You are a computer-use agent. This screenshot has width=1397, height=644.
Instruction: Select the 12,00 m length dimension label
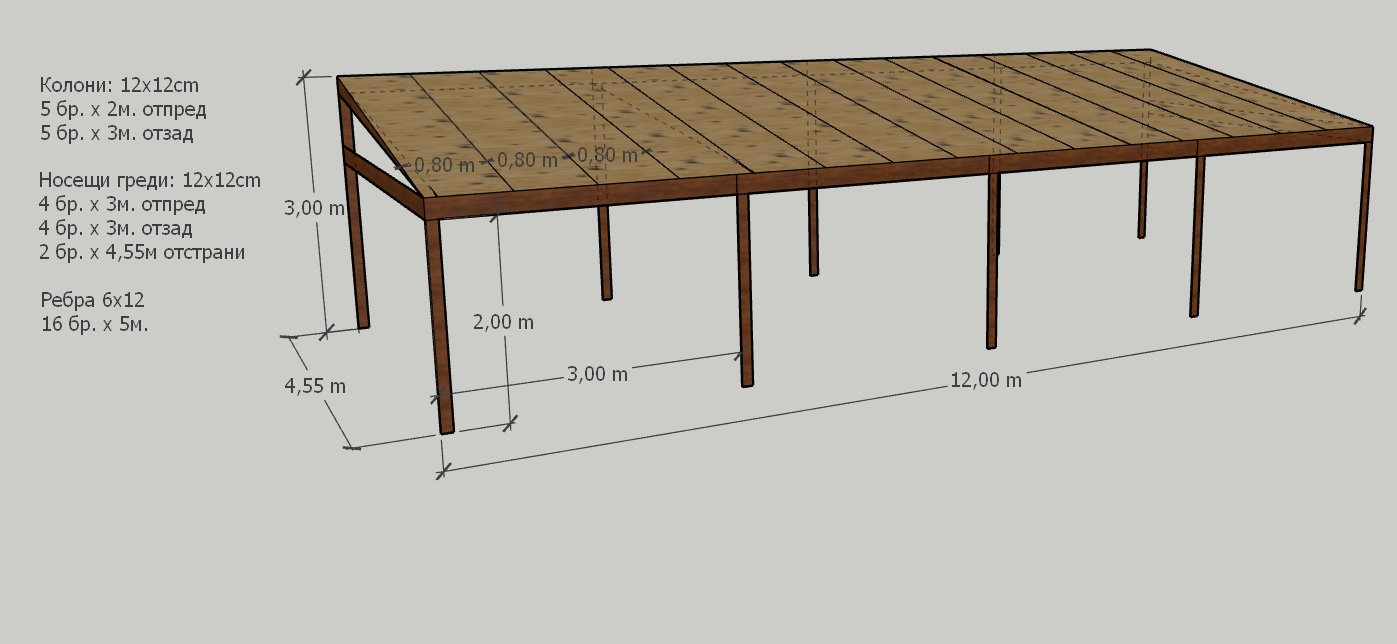[985, 380]
